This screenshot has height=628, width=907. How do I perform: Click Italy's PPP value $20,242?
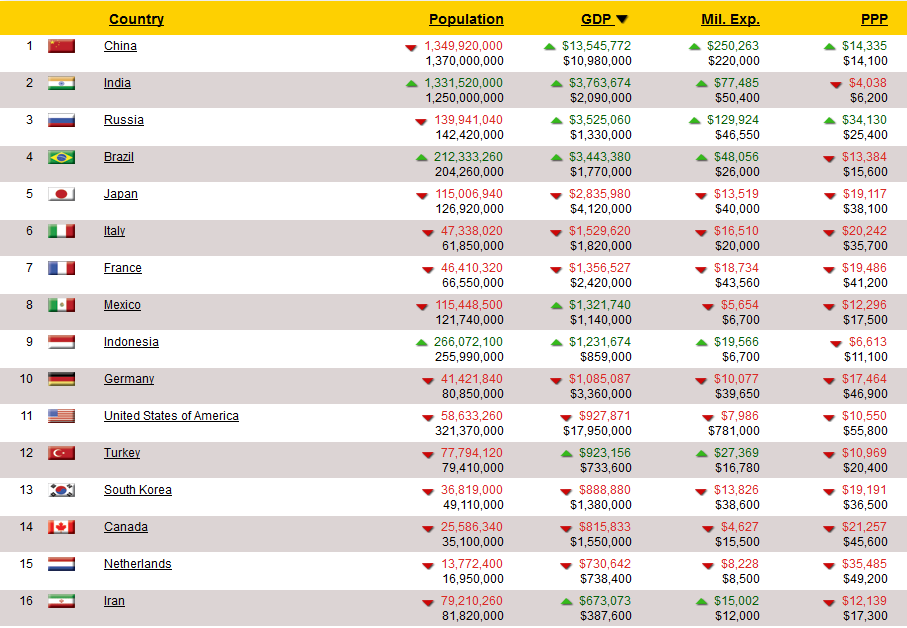[x=865, y=231]
